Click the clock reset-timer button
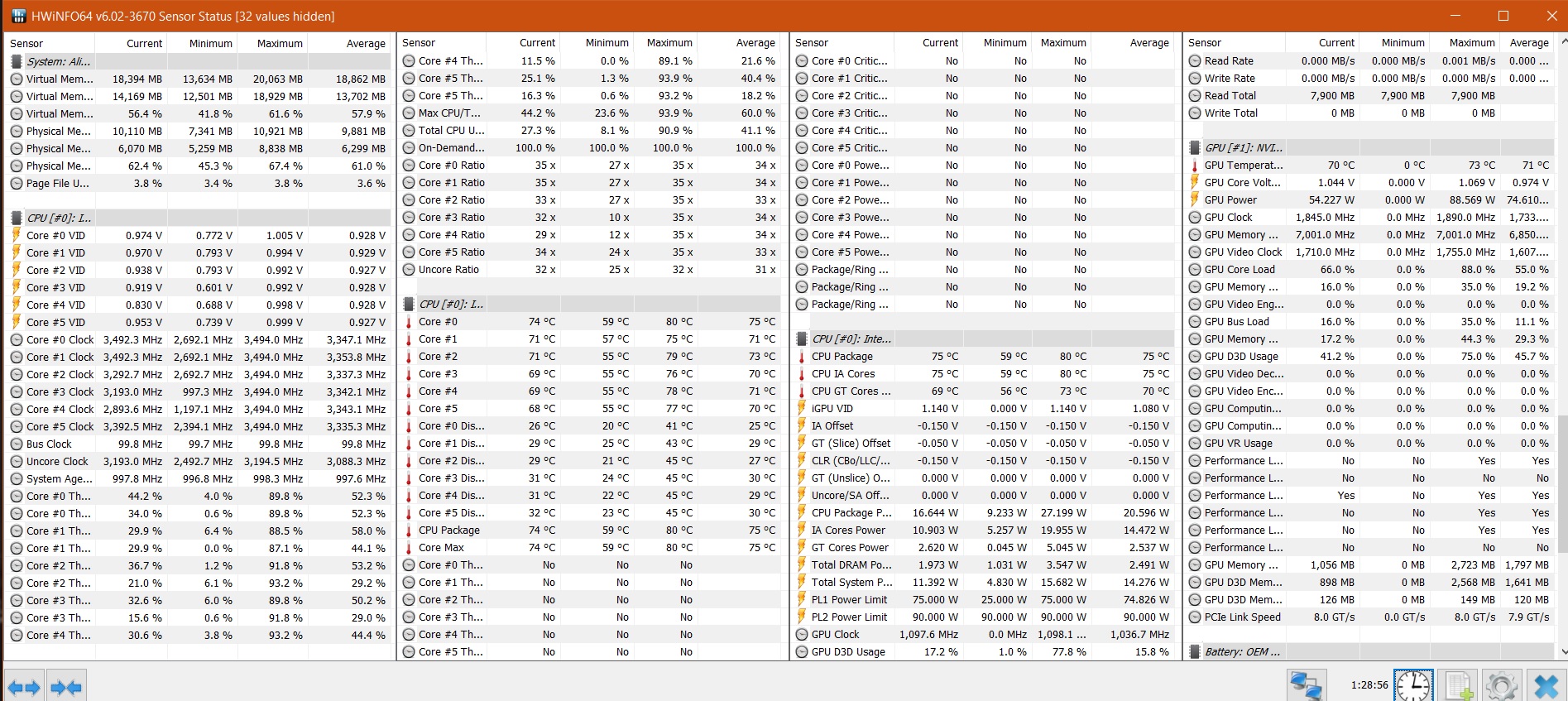The width and height of the screenshot is (1568, 701). (x=1413, y=686)
